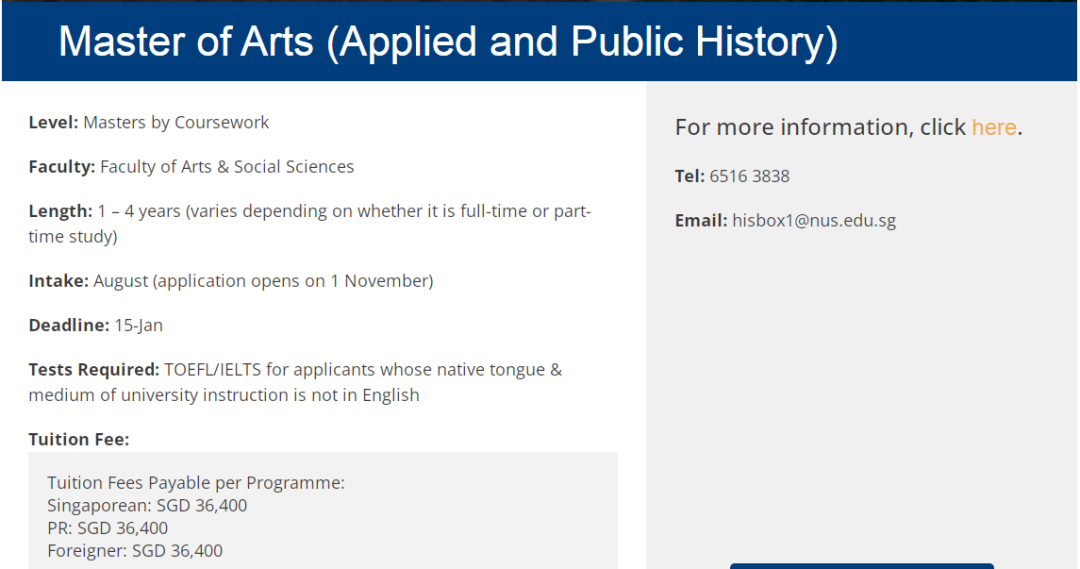The height and width of the screenshot is (569, 1080).
Task: Click the telephone number 6516 3838
Action: point(749,176)
